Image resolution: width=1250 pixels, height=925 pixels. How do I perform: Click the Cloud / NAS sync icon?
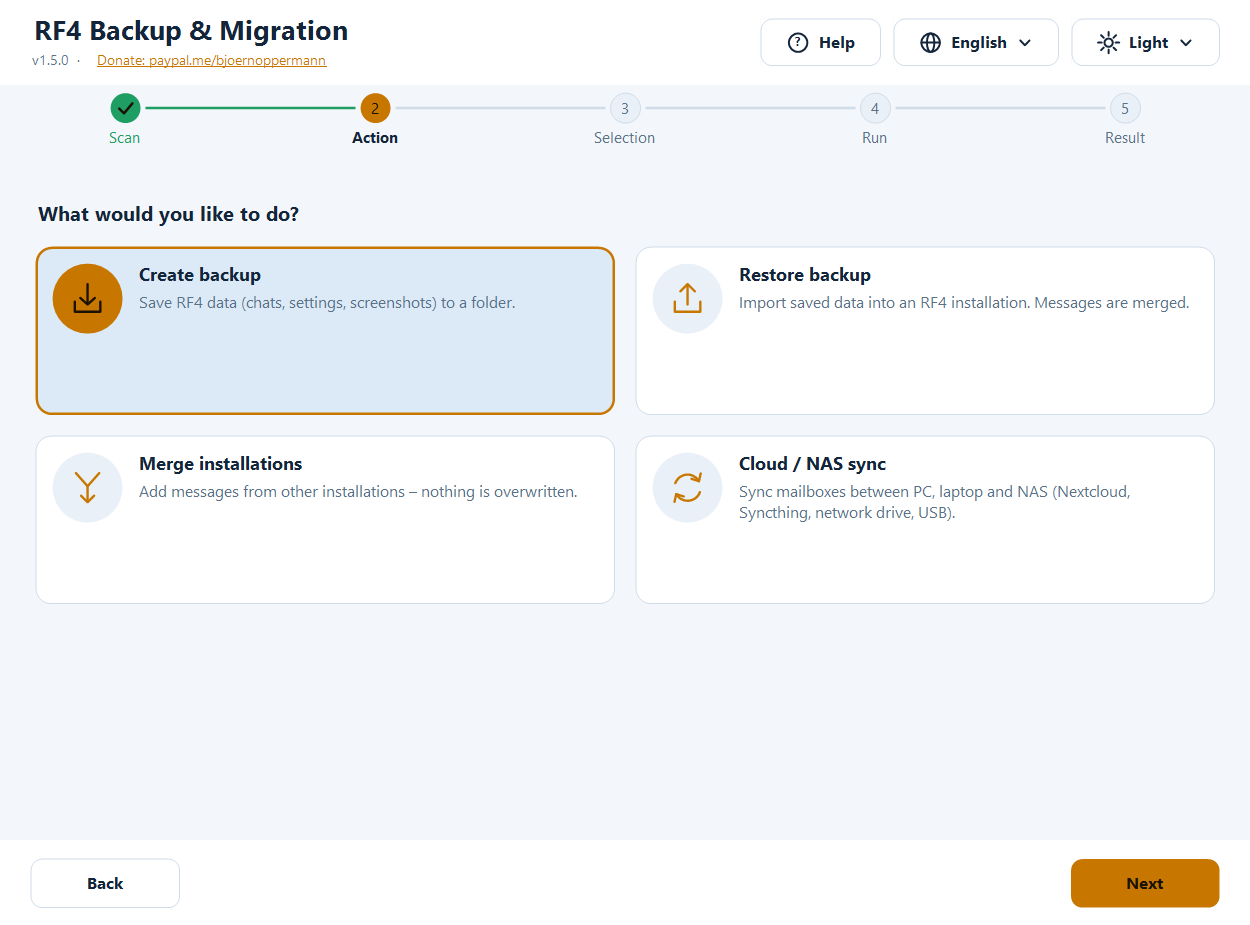tap(688, 487)
